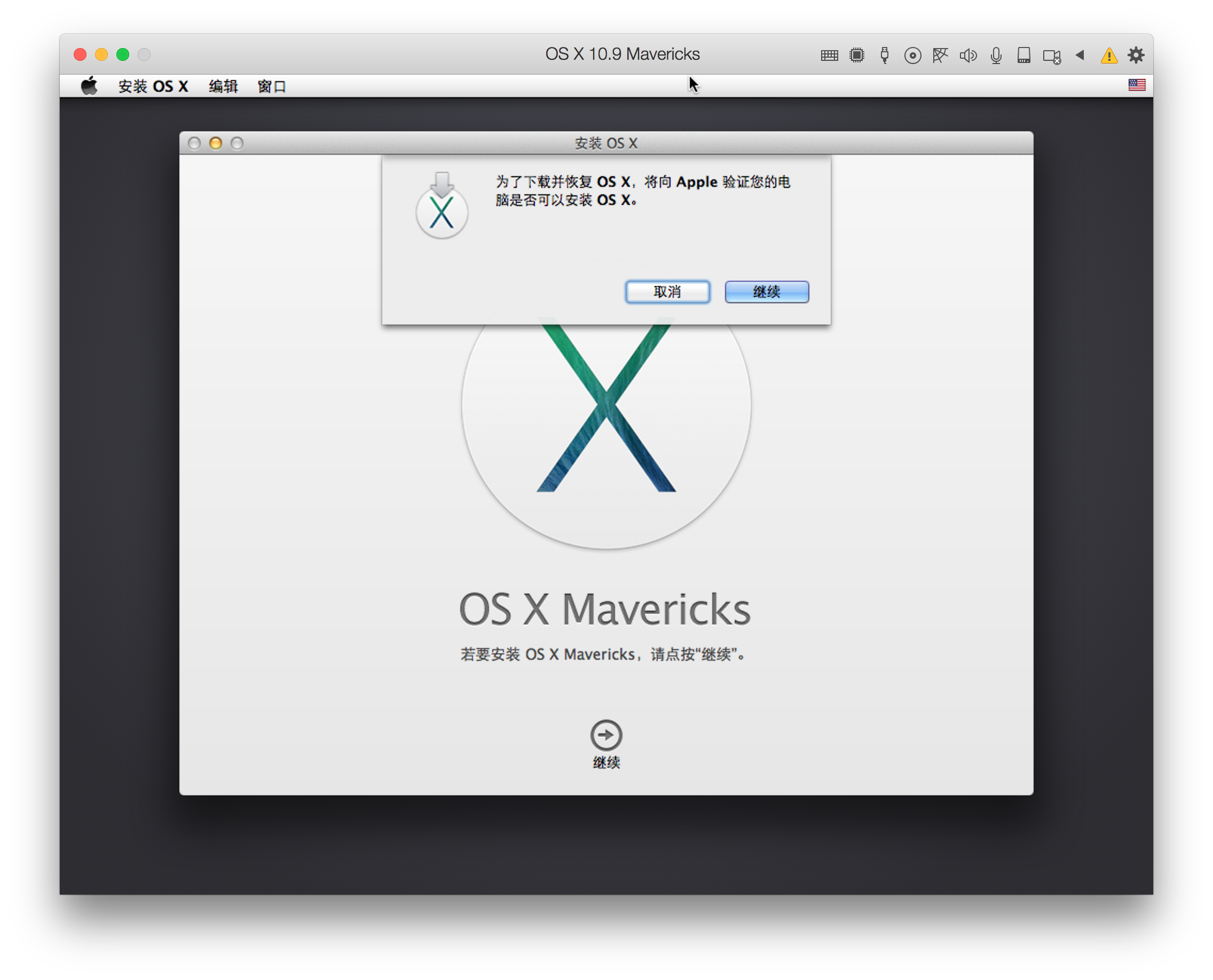Click the yellow warning triangle icon
This screenshot has width=1213, height=980.
tap(1108, 56)
